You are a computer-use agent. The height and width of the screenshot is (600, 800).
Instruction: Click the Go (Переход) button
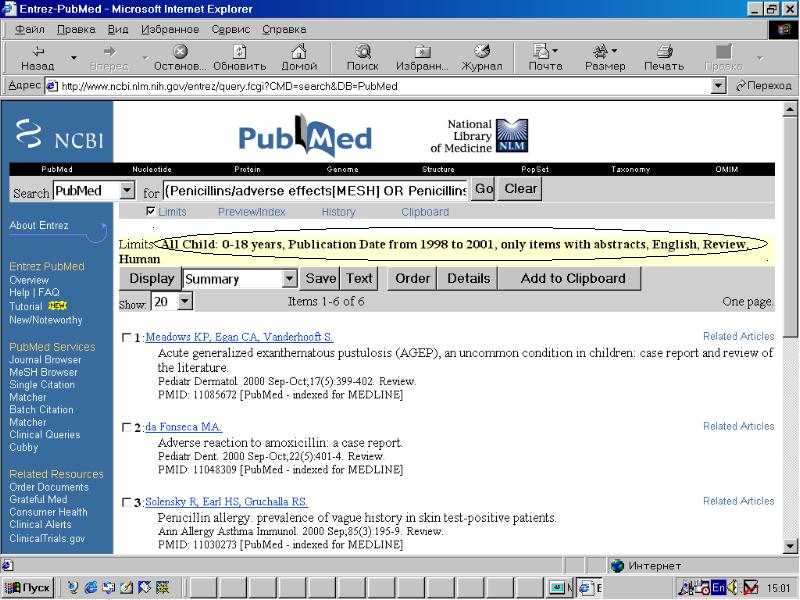[x=763, y=86]
